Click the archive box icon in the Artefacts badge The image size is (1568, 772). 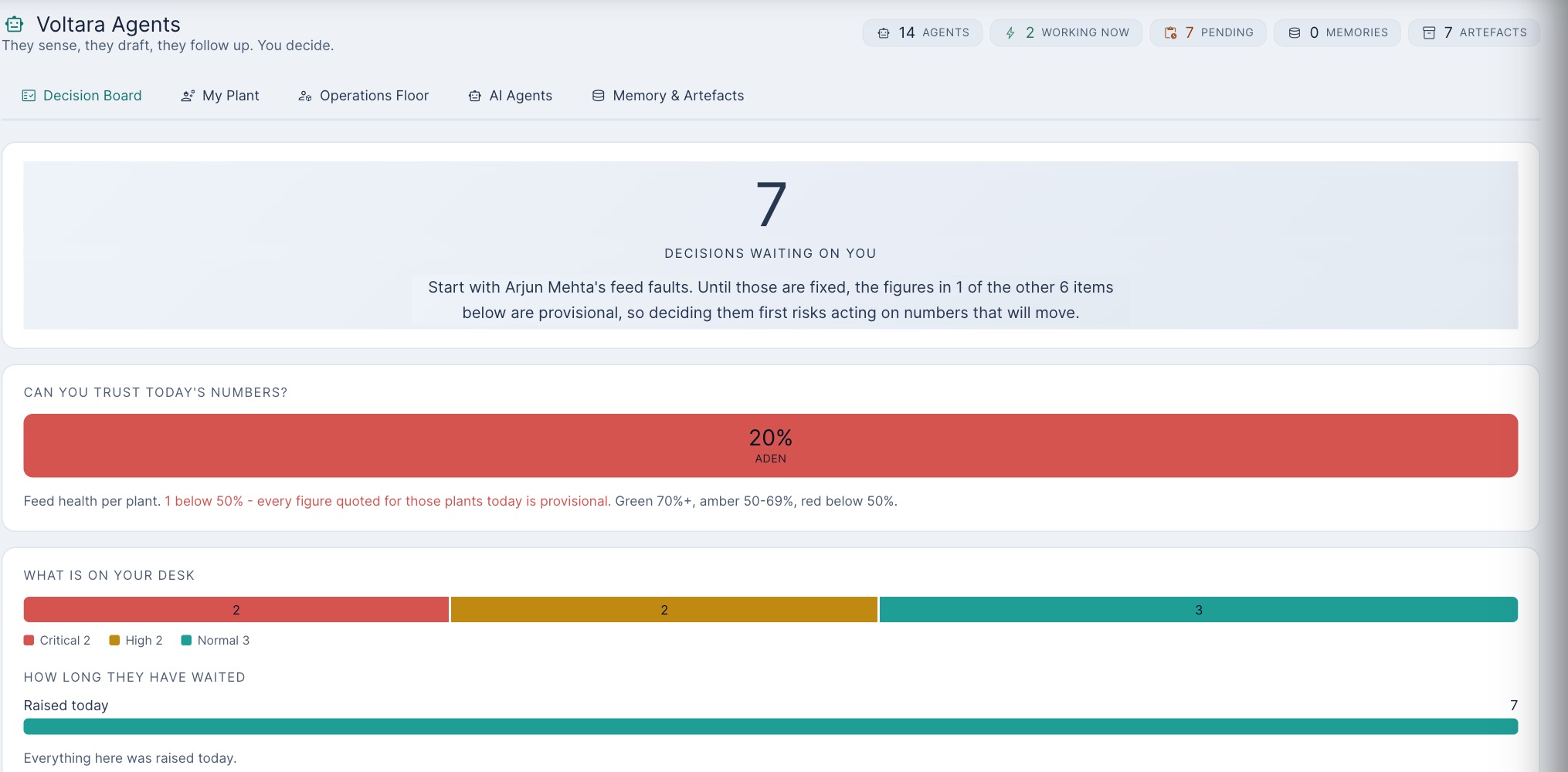[x=1429, y=33]
